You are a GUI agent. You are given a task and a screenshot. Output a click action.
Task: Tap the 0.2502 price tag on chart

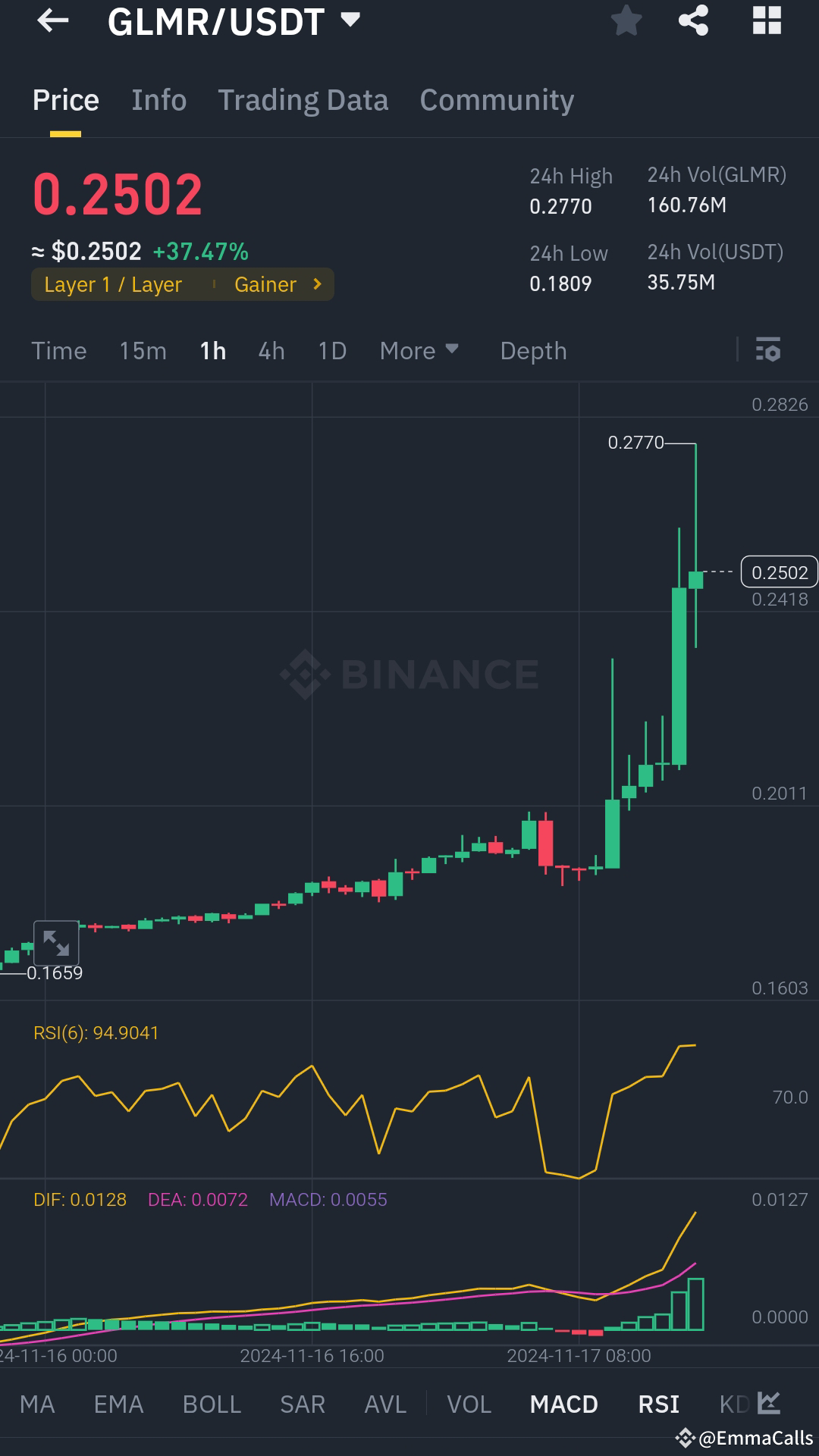tap(780, 572)
